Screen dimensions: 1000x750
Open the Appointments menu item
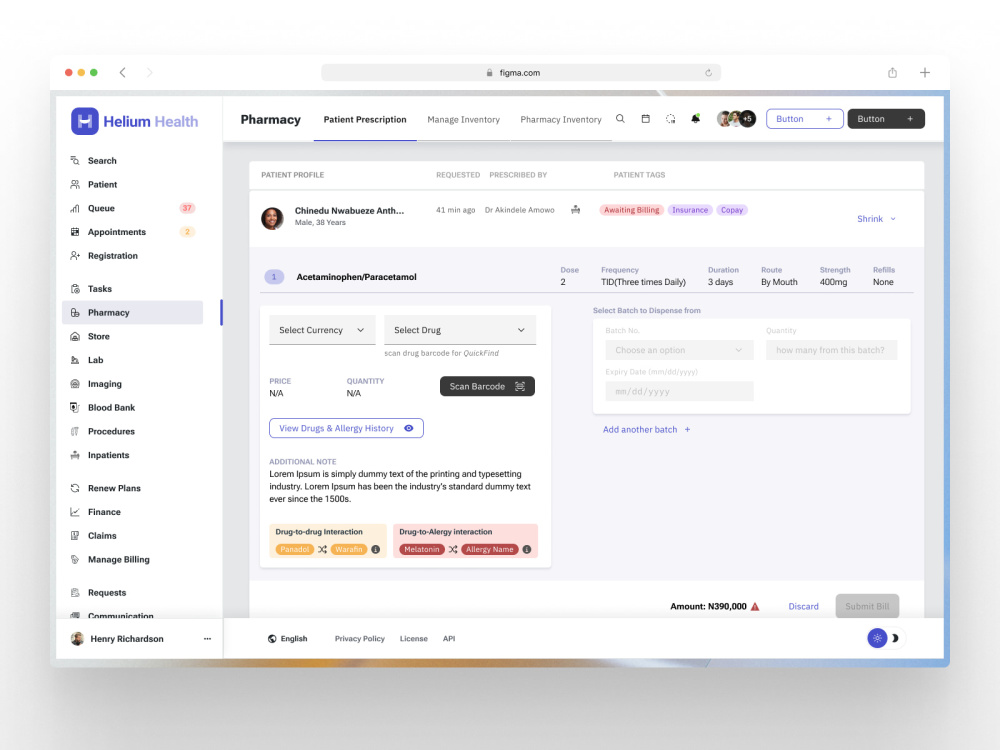133,232
